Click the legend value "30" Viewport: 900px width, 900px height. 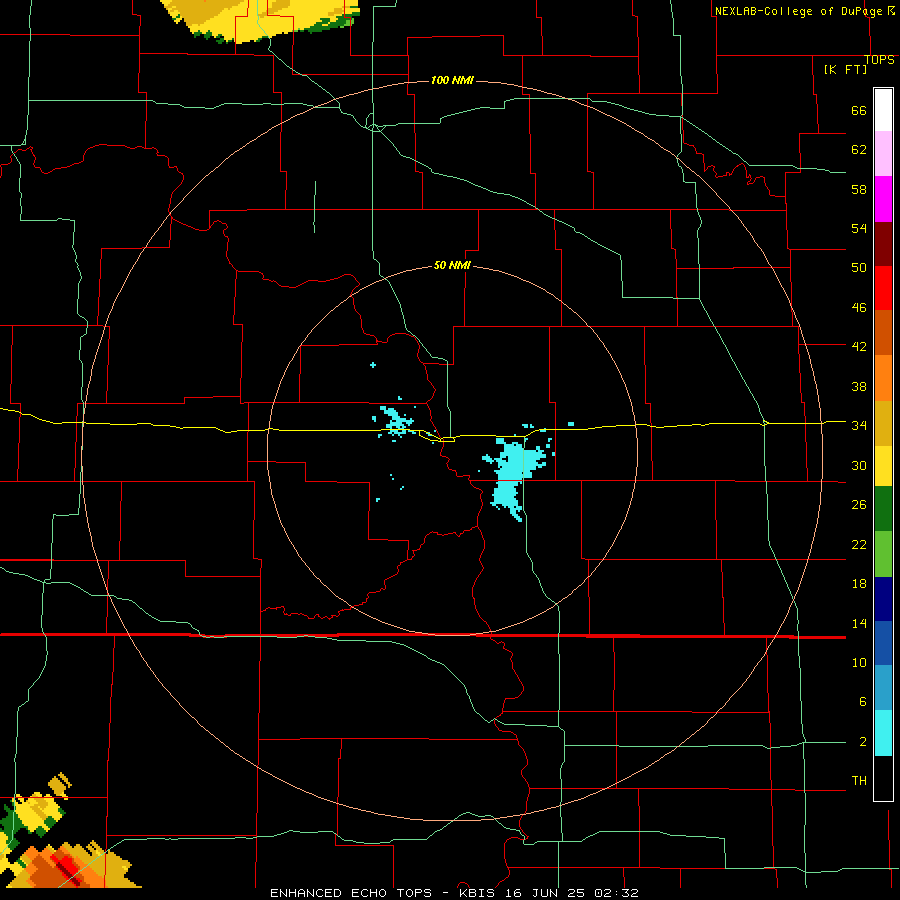859,465
